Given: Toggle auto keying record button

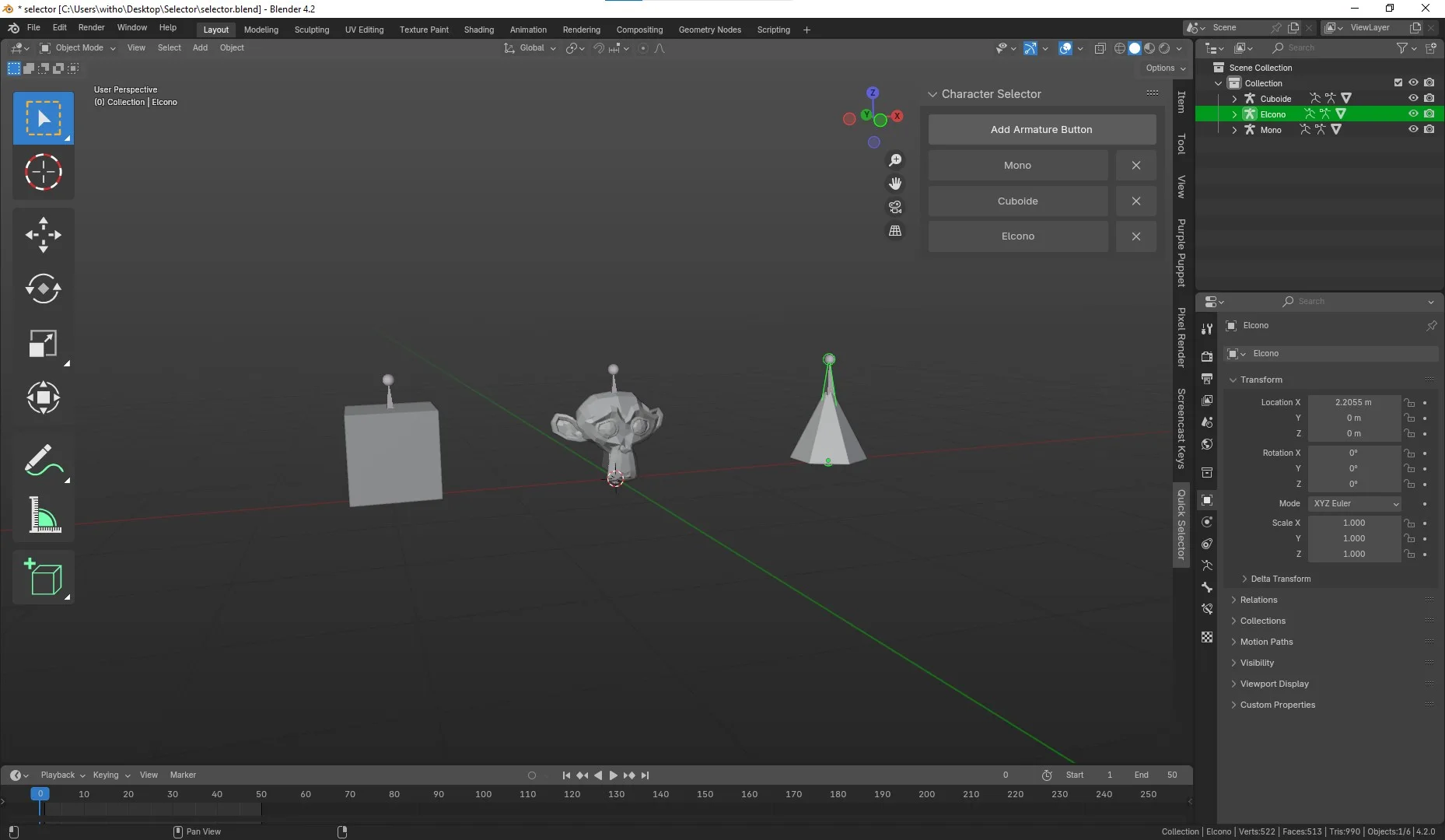Looking at the screenshot, I should [532, 775].
